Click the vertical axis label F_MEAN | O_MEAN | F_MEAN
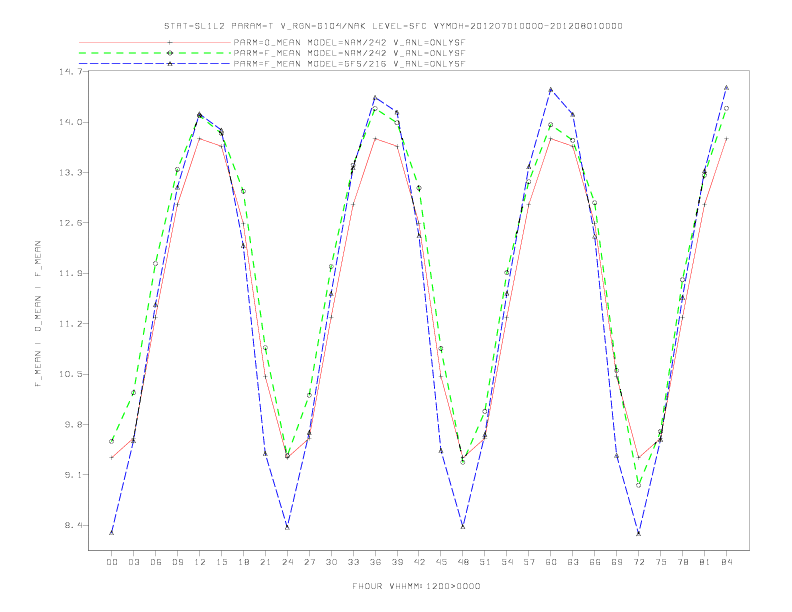 tap(38, 314)
